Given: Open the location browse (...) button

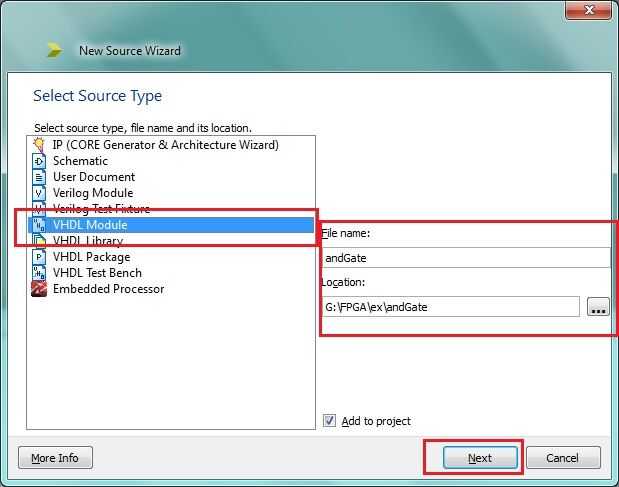Looking at the screenshot, I should click(598, 307).
